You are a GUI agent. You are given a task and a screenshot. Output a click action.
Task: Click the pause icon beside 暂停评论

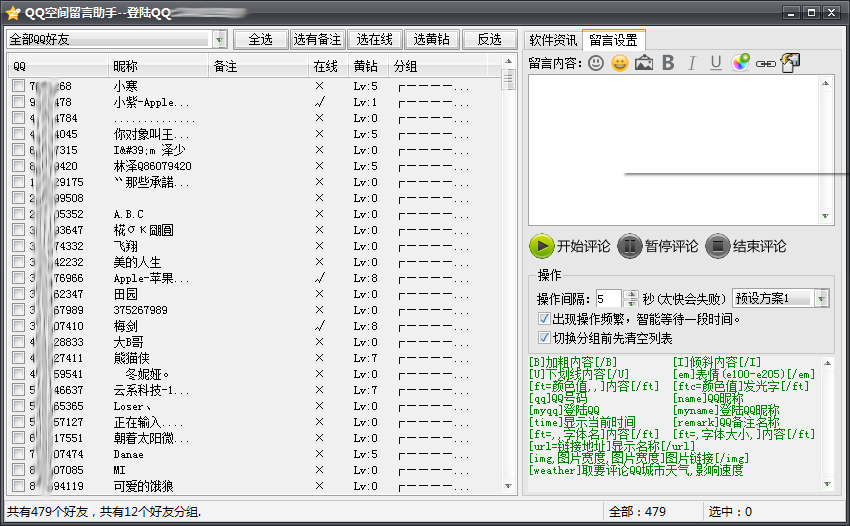pos(629,246)
